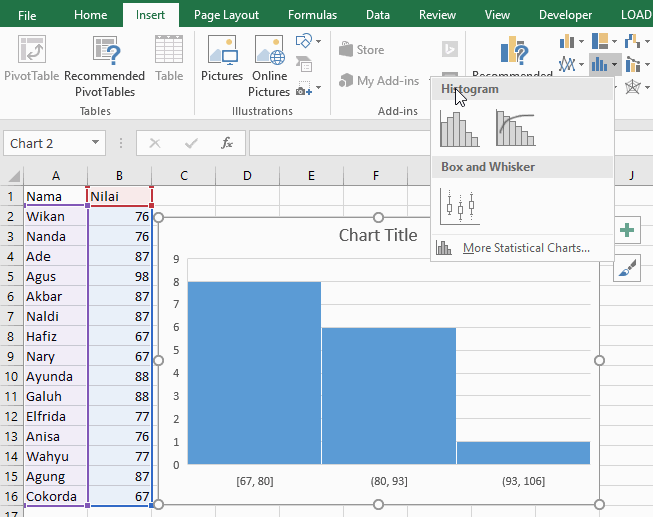Expand the Radar chart dropdown arrow

pos(647,87)
